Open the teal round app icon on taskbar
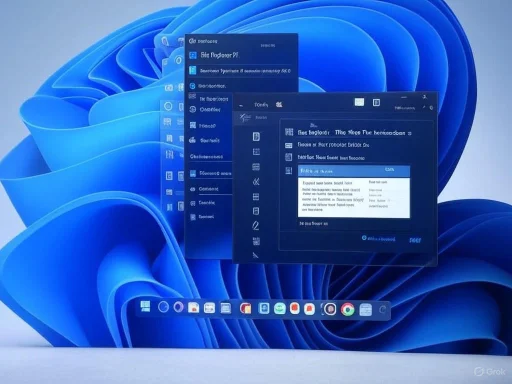Viewport: 512px width, 384px height. point(280,309)
